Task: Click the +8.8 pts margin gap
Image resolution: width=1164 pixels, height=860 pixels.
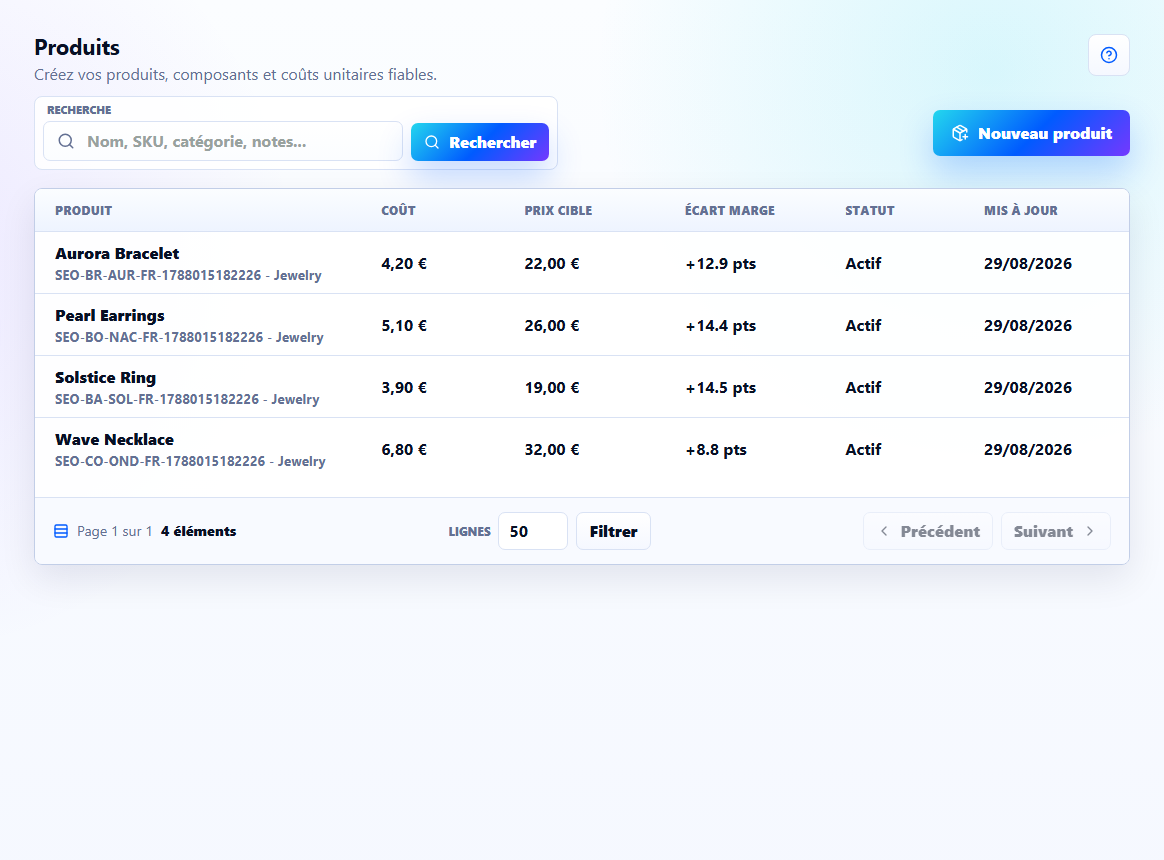Action: click(x=716, y=450)
